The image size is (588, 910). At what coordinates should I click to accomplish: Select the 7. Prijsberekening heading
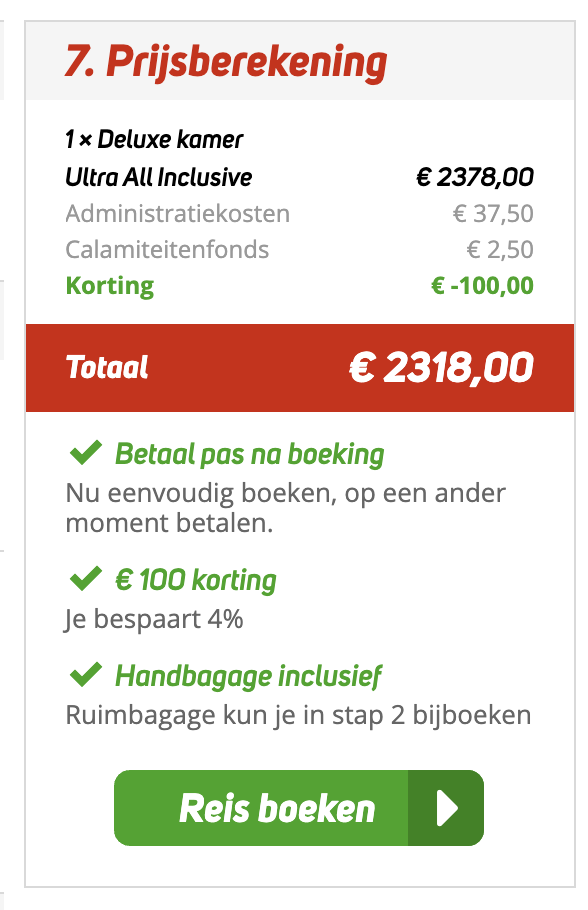[x=226, y=62]
